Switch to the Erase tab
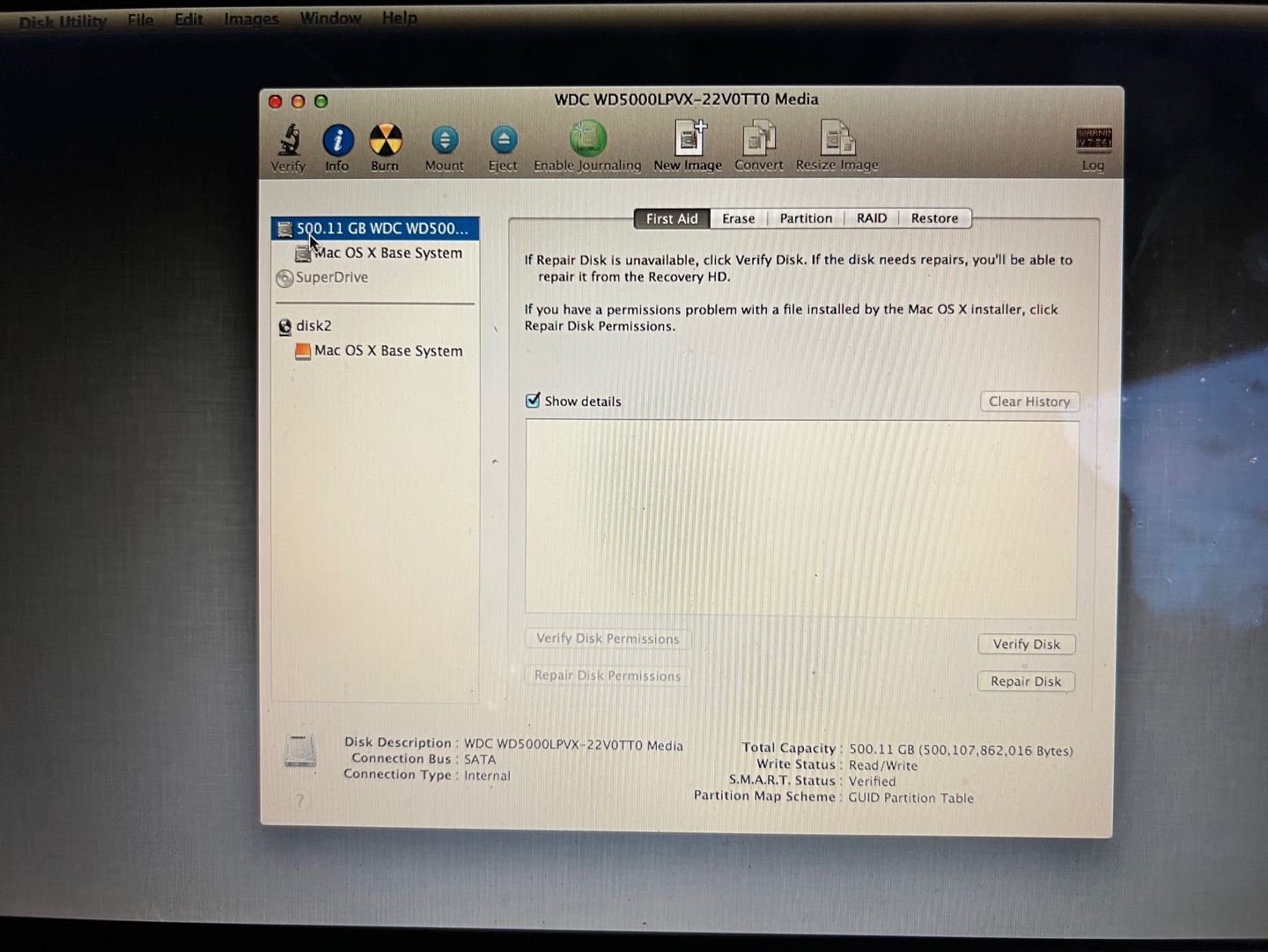 [x=738, y=218]
